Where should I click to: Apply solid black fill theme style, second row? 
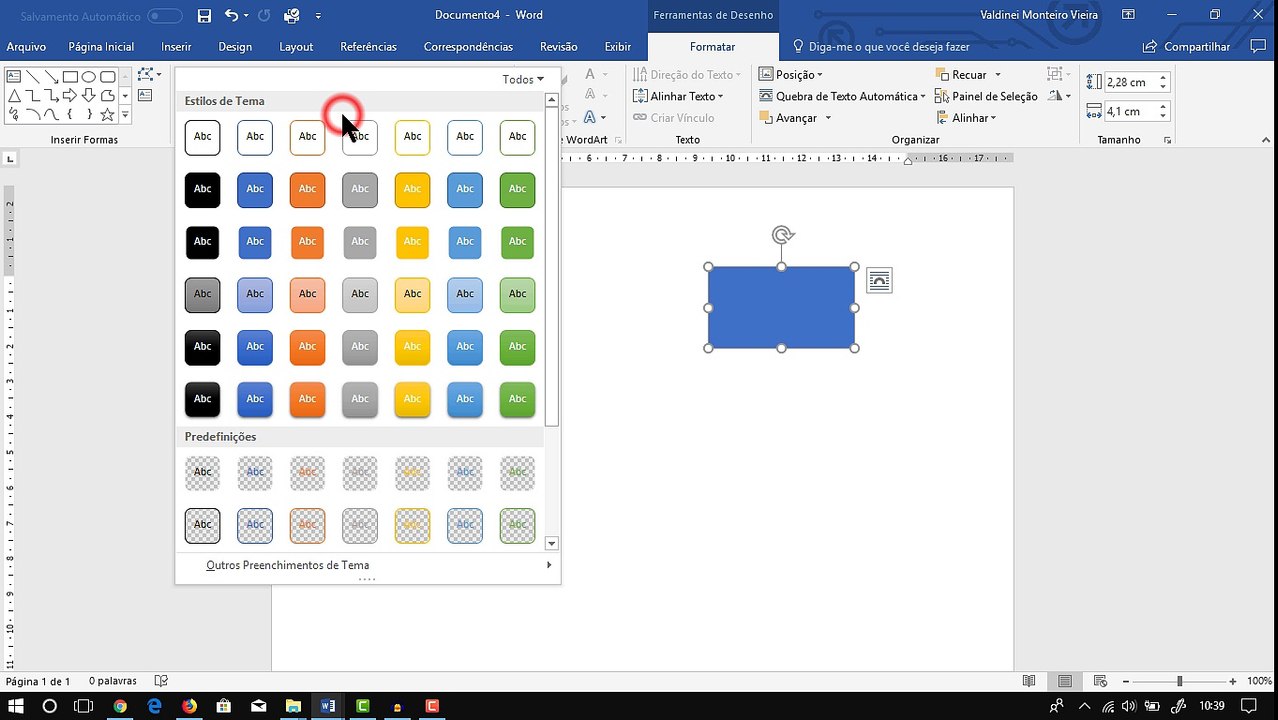pos(203,190)
